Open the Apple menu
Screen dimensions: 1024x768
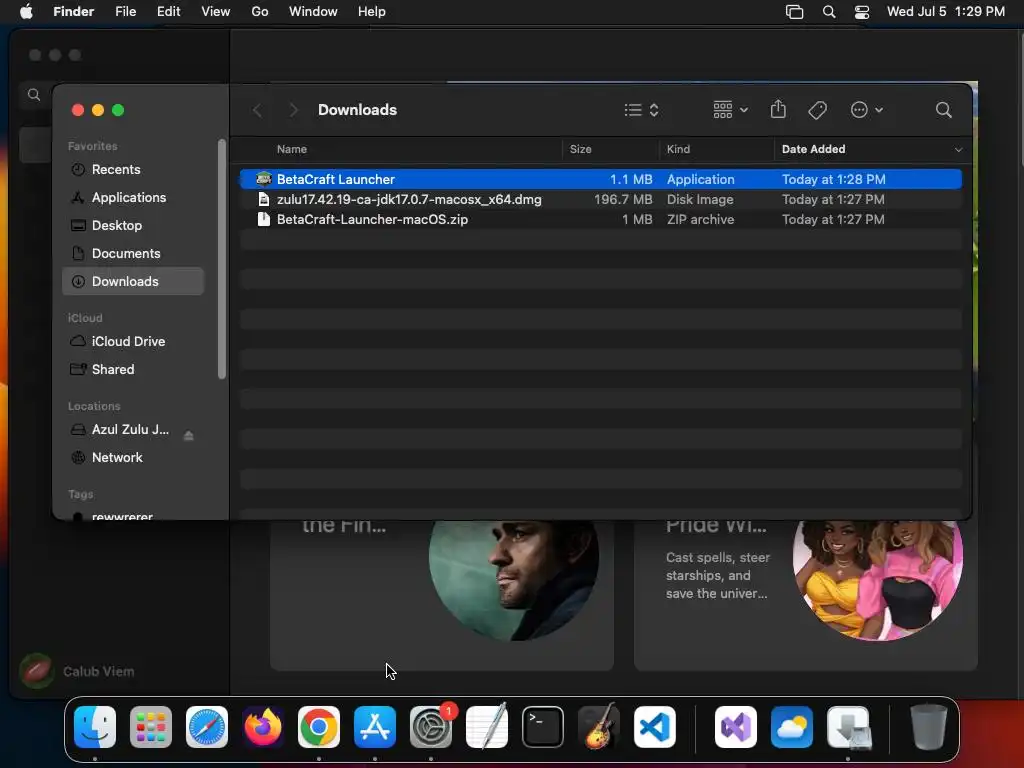click(26, 12)
